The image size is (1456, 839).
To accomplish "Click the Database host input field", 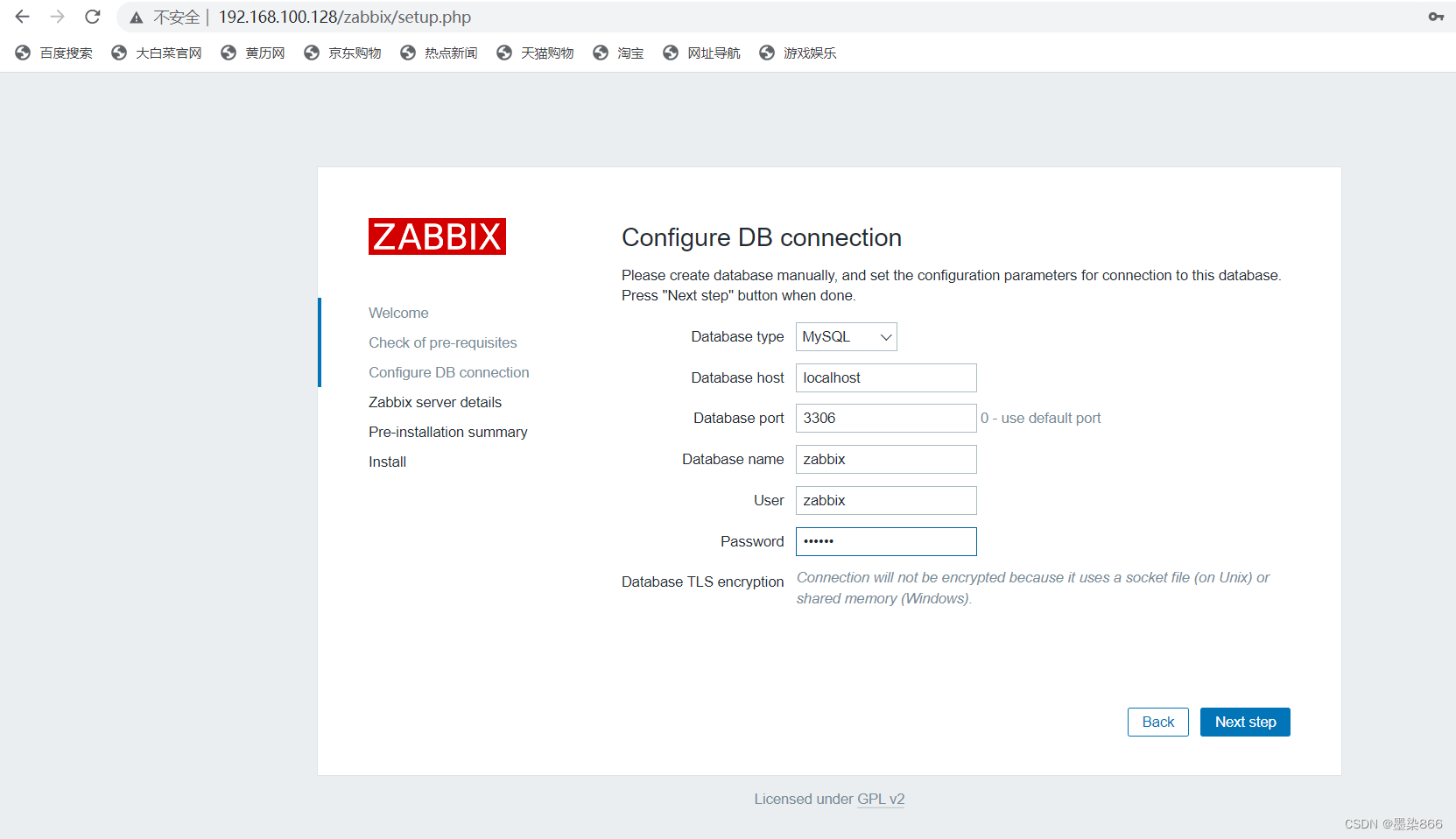I will [885, 377].
